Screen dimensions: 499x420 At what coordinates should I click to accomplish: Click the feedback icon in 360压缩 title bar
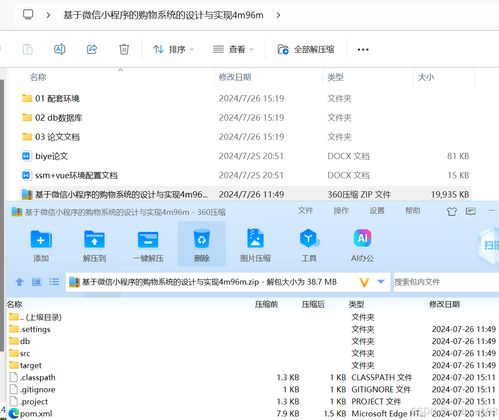point(471,211)
